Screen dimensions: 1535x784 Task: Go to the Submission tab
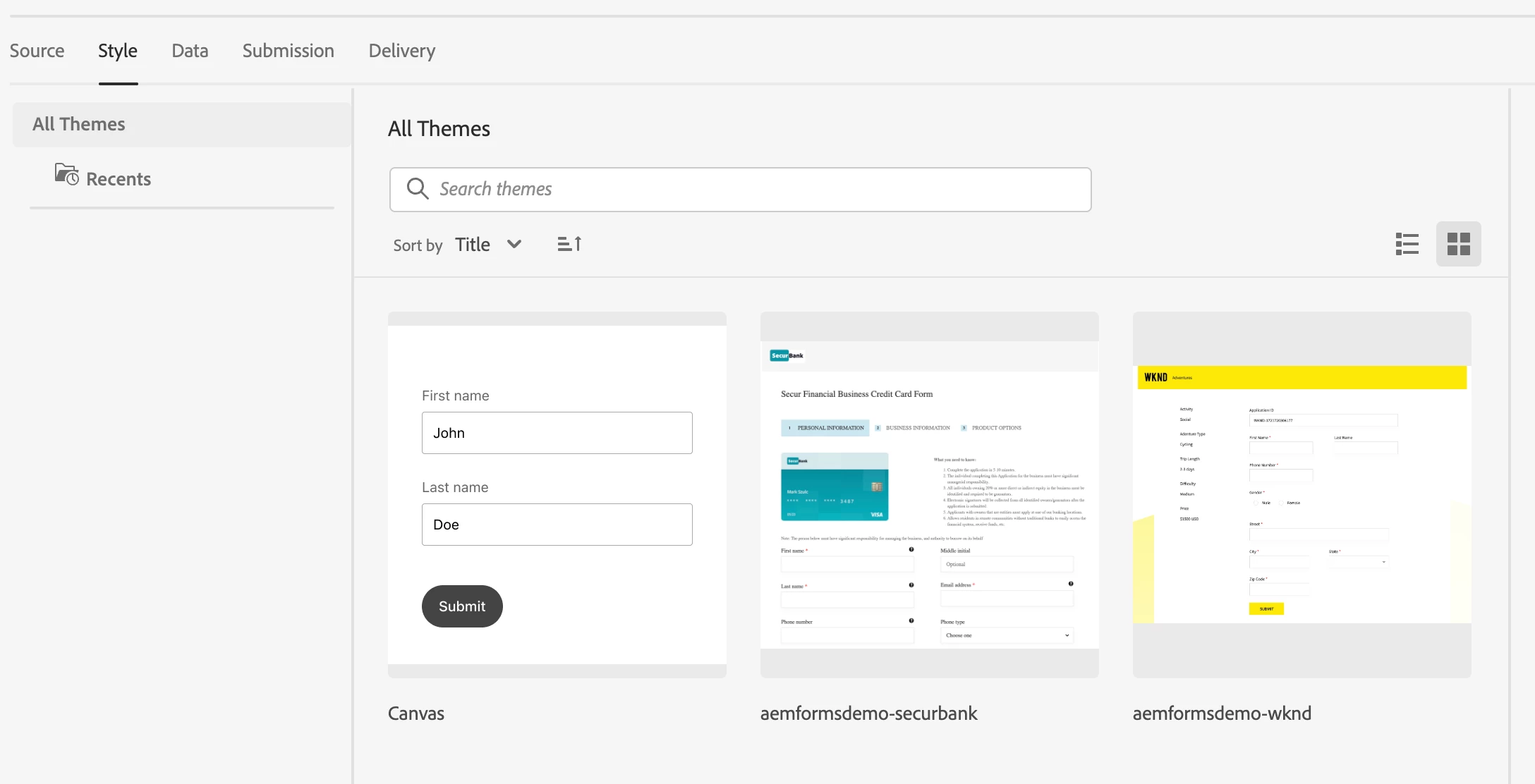288,51
